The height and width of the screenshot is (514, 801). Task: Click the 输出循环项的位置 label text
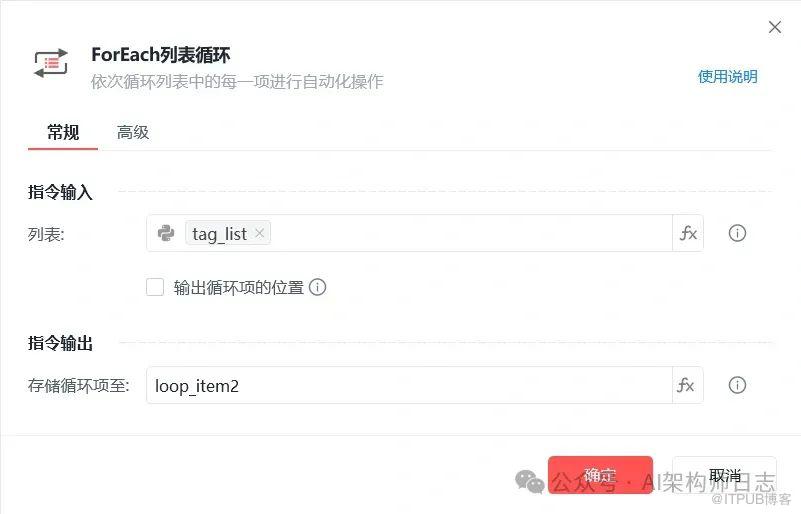pos(239,287)
